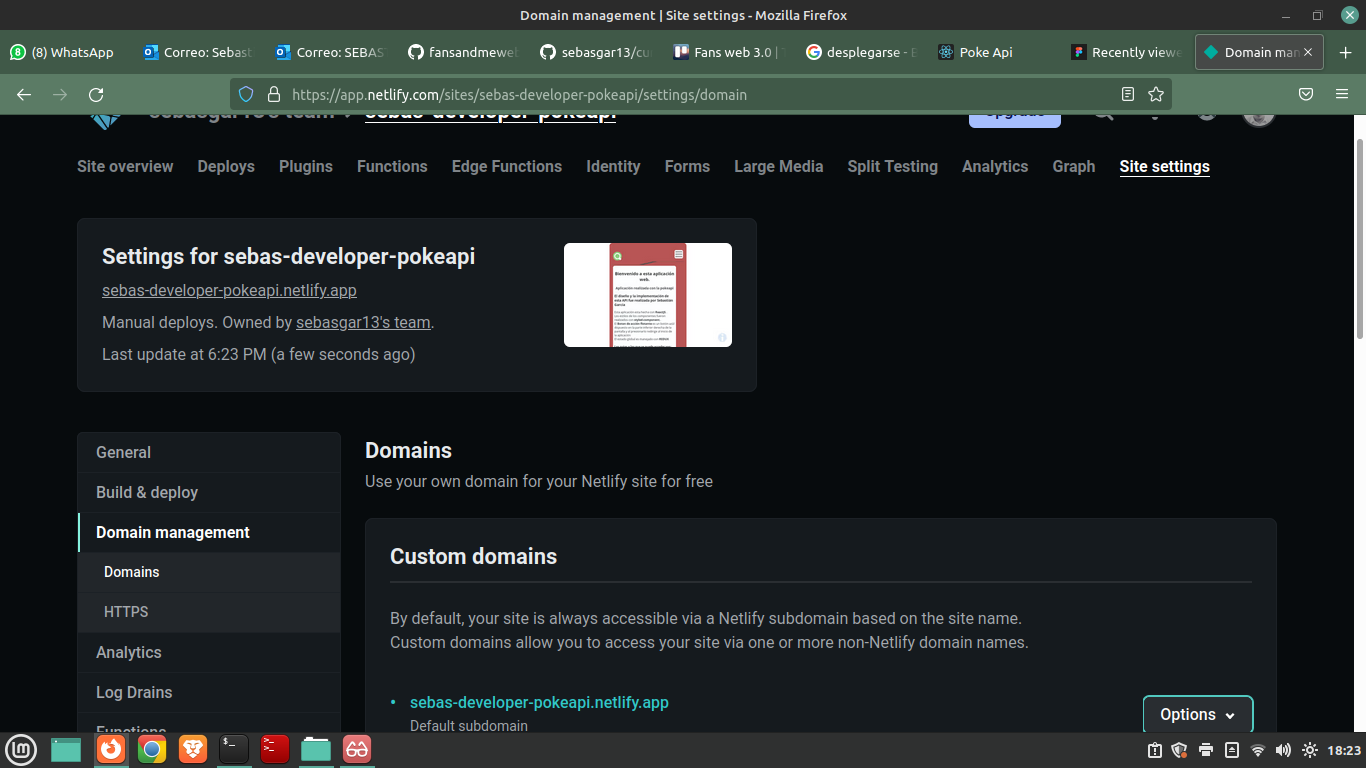The image size is (1366, 768).
Task: Launch Brave browser from the taskbar
Action: point(193,749)
